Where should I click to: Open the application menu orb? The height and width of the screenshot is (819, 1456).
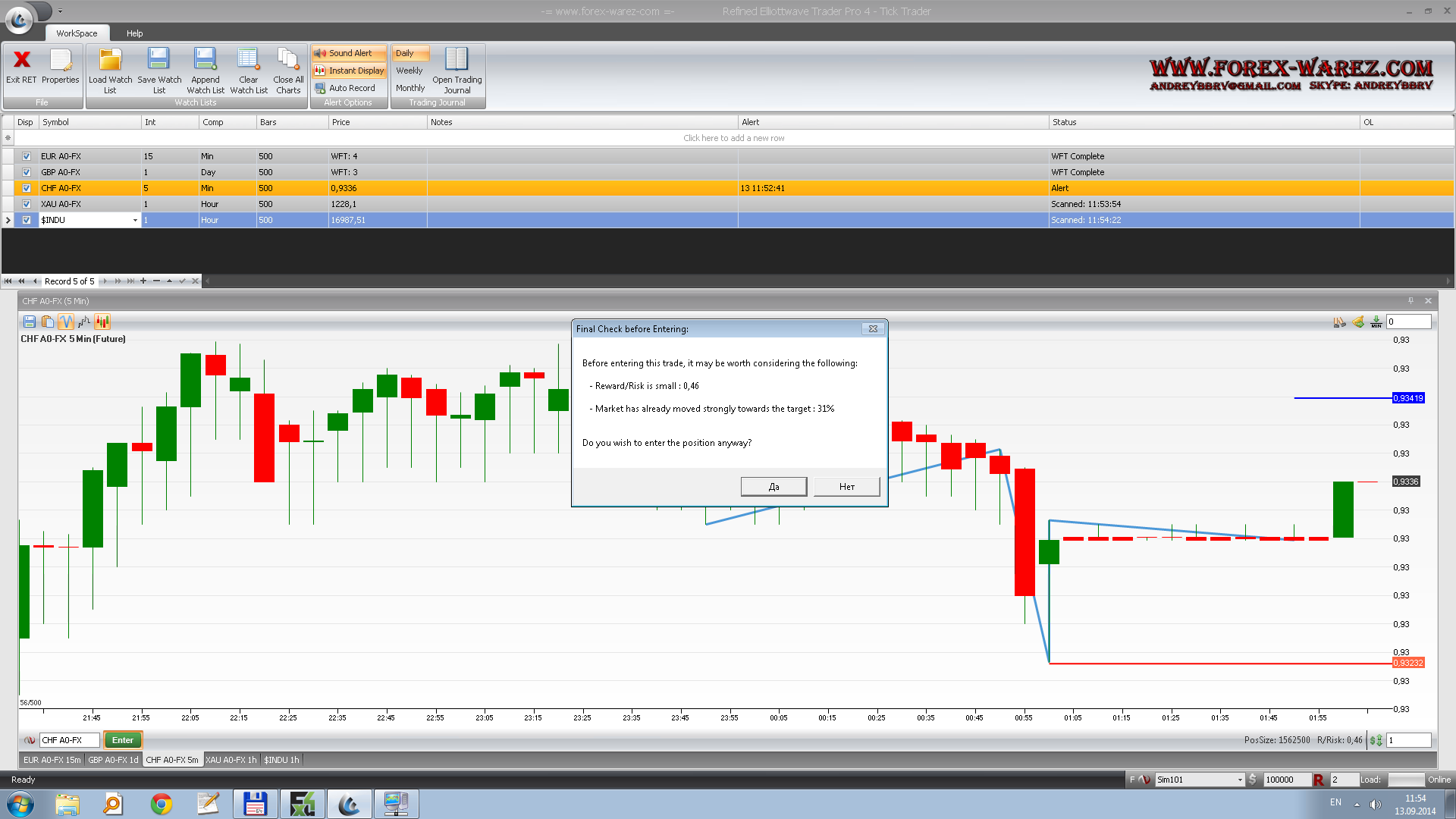(x=19, y=19)
